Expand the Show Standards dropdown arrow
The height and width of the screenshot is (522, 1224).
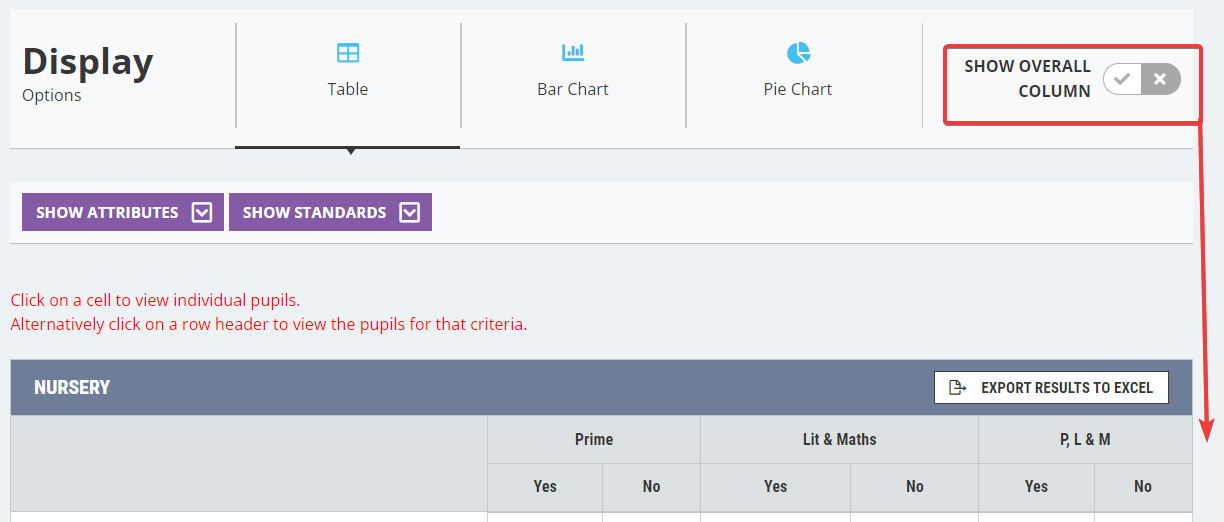409,212
